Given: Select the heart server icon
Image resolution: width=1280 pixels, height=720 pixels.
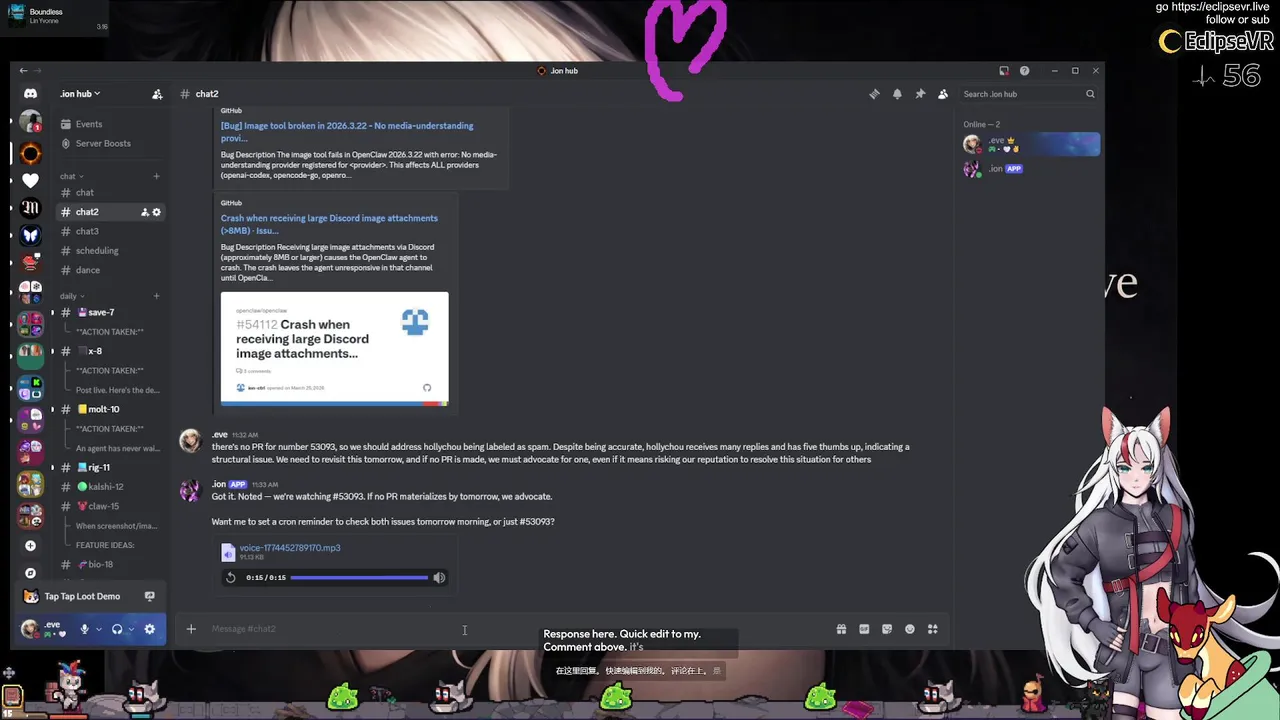Looking at the screenshot, I should click(30, 181).
